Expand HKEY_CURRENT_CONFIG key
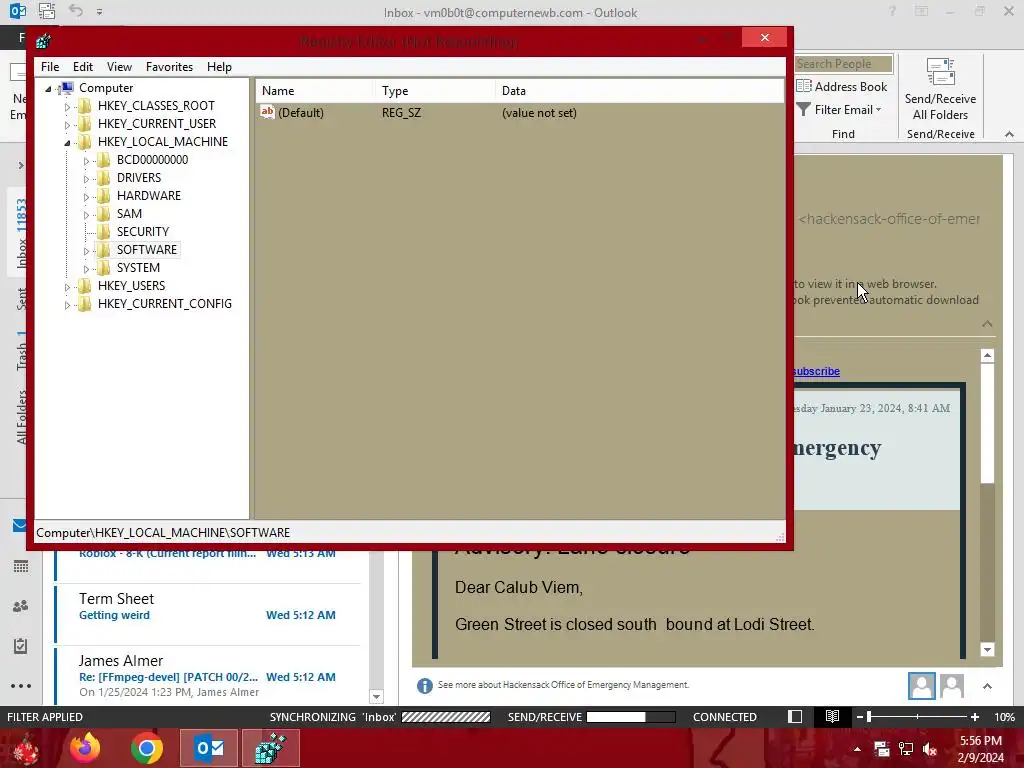 click(x=67, y=304)
